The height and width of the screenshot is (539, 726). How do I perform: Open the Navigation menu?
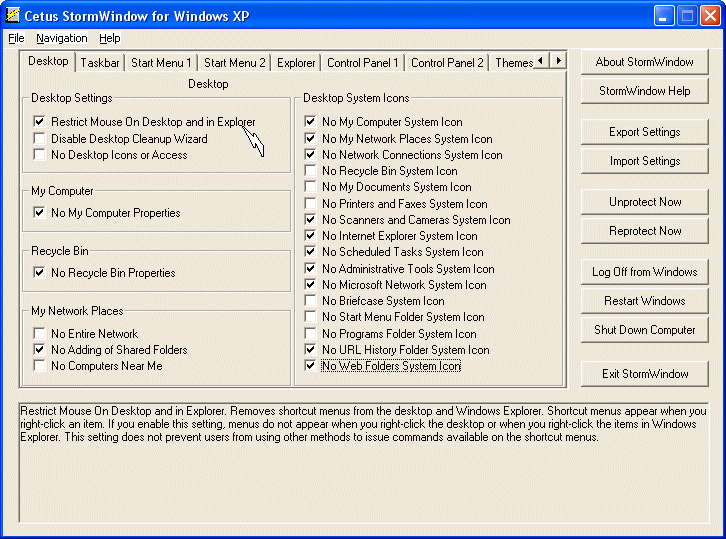[x=62, y=38]
